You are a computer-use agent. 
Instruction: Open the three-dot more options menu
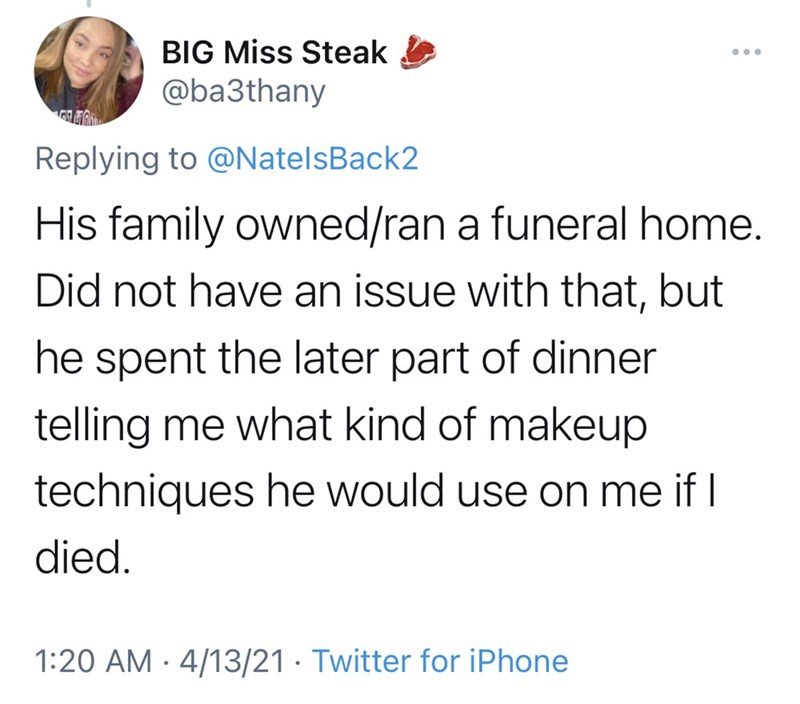[x=745, y=50]
